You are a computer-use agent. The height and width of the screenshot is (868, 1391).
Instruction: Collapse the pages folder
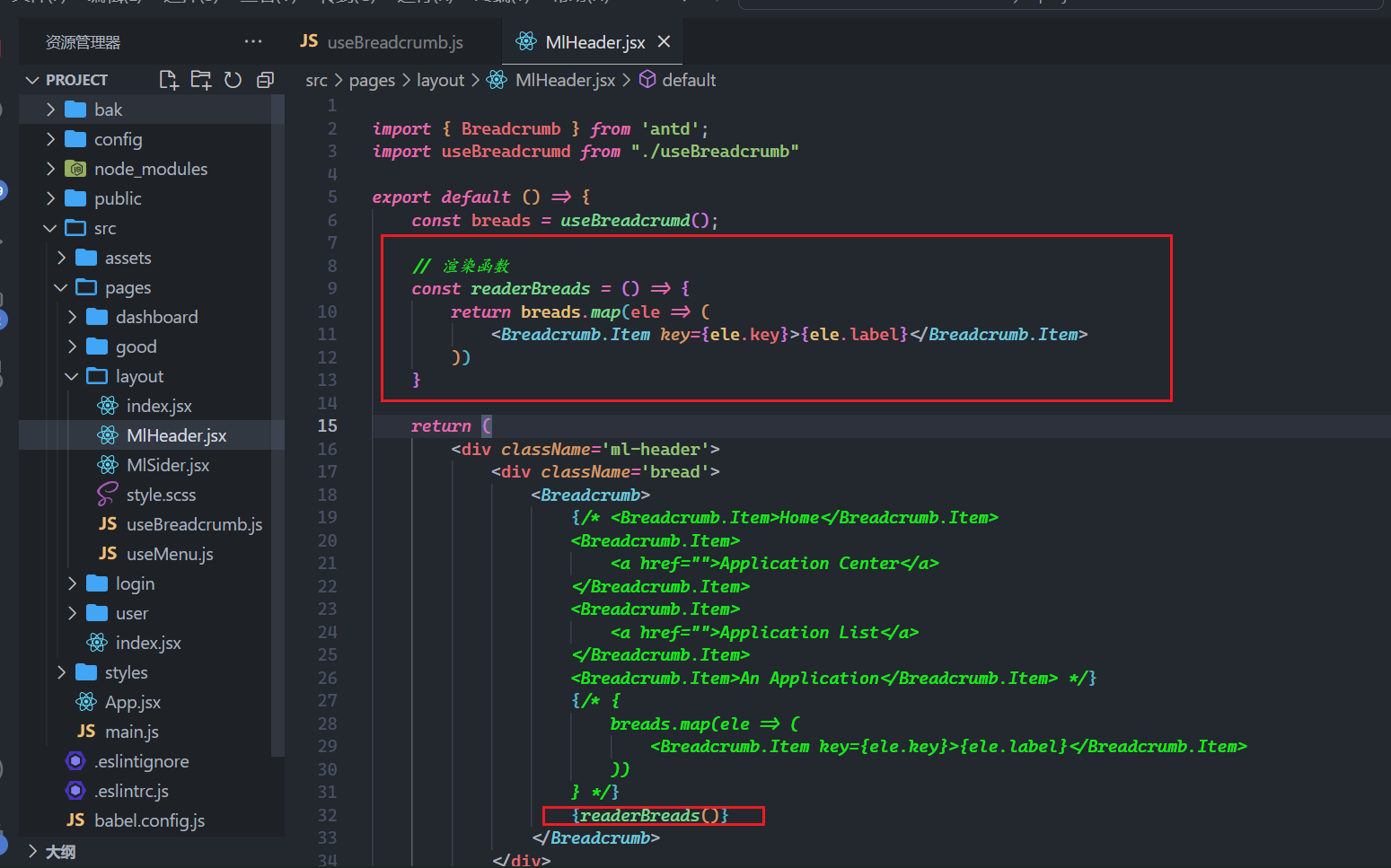[61, 287]
